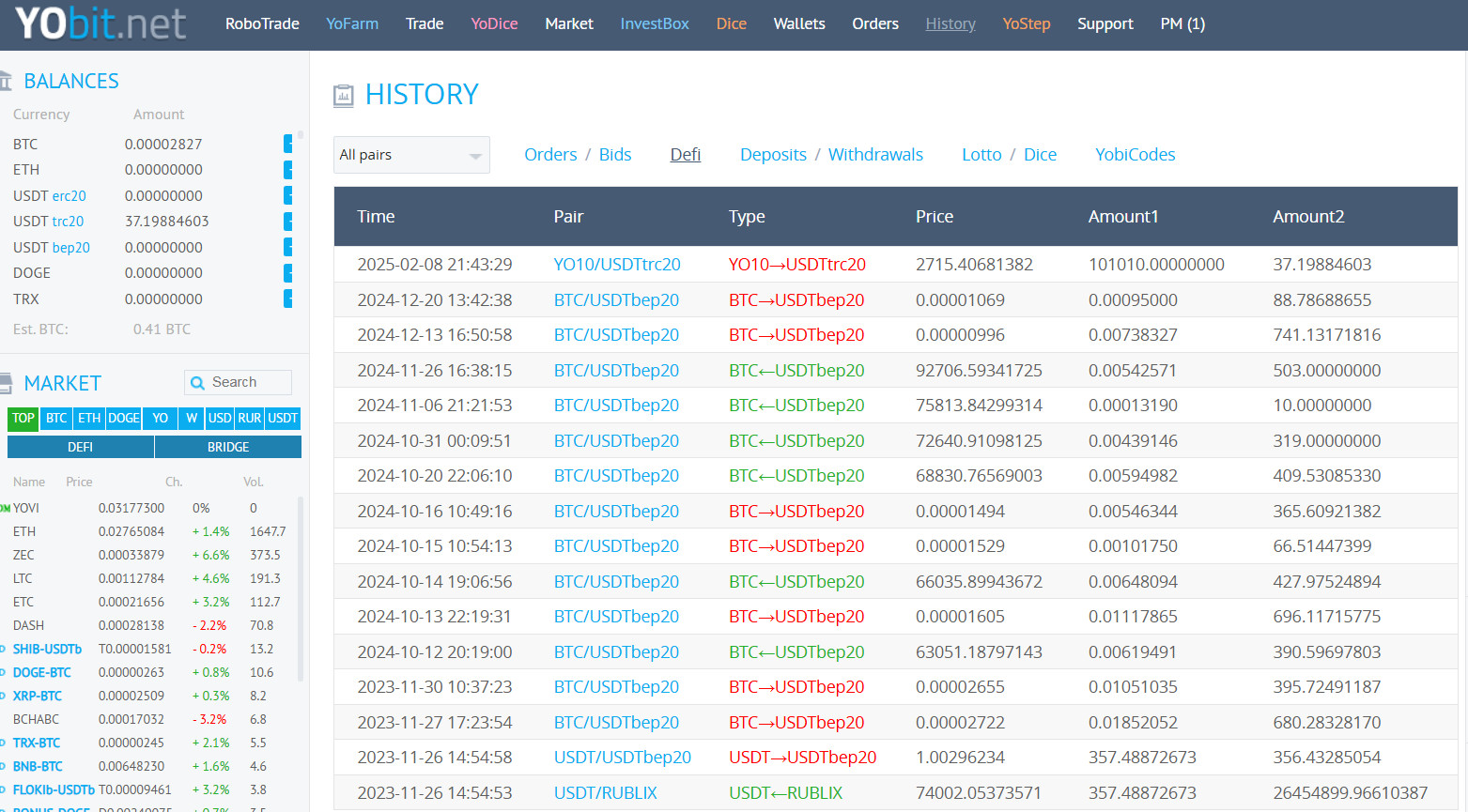Select DOGE-BTC in market list

pos(41,673)
